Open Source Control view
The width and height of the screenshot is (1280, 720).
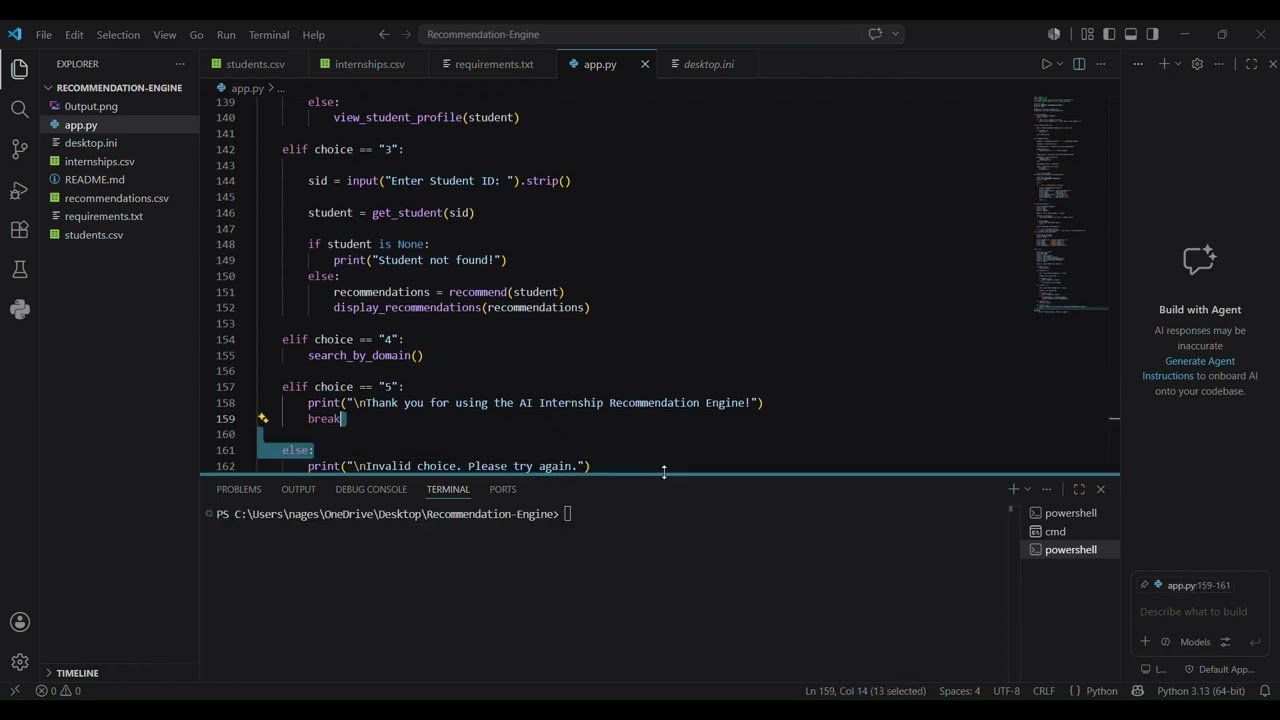click(19, 150)
